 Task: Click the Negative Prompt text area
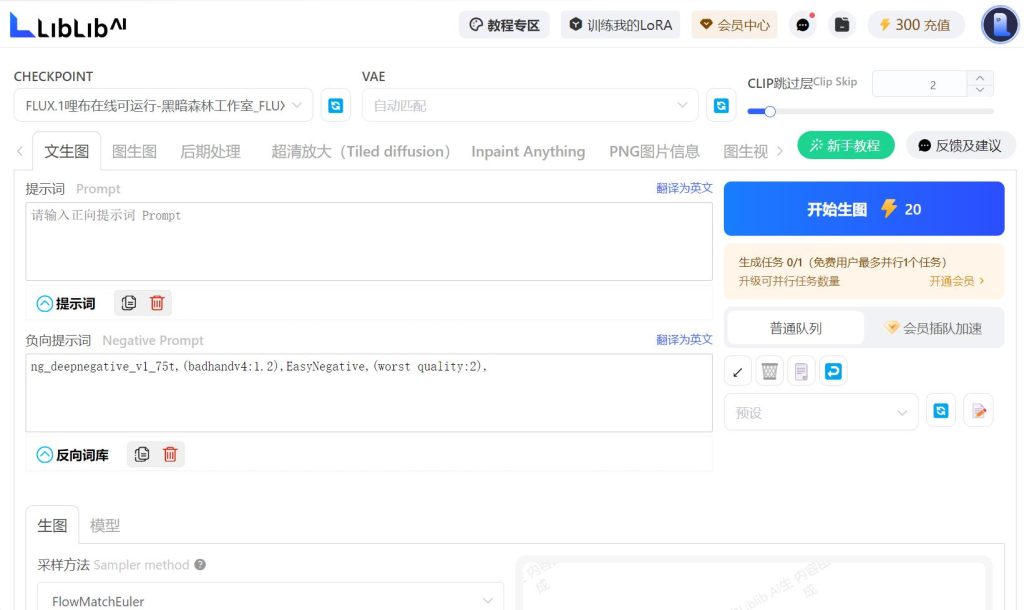point(369,393)
